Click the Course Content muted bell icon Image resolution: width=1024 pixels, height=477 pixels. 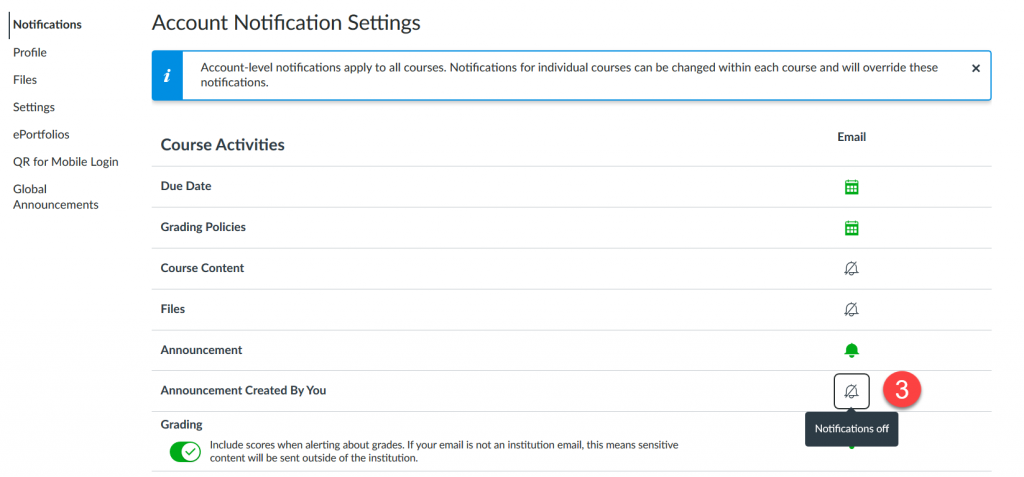click(x=851, y=268)
